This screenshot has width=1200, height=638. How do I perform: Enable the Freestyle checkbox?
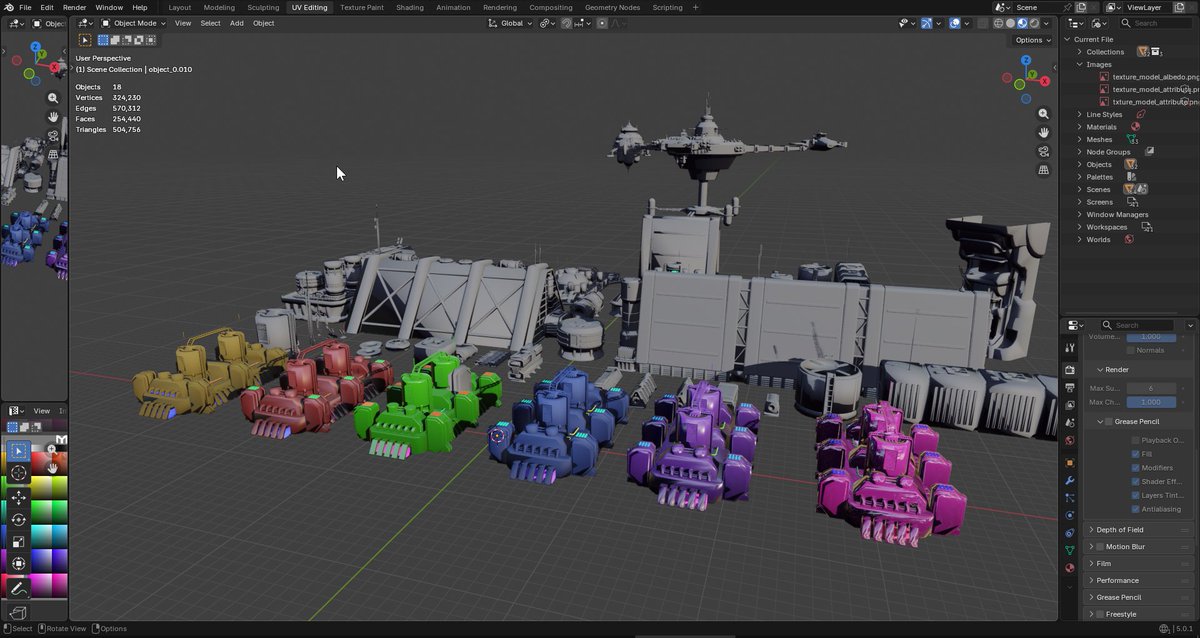[1100, 614]
